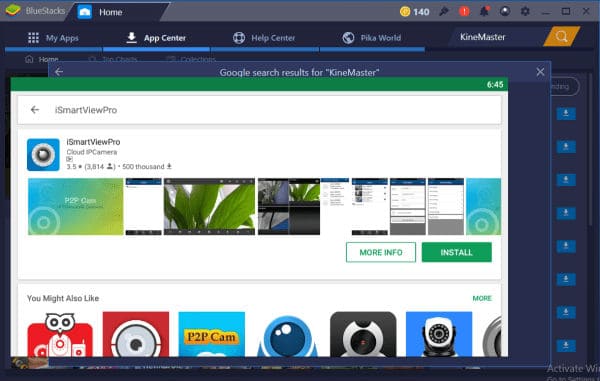Open the Help Center tab

click(264, 38)
